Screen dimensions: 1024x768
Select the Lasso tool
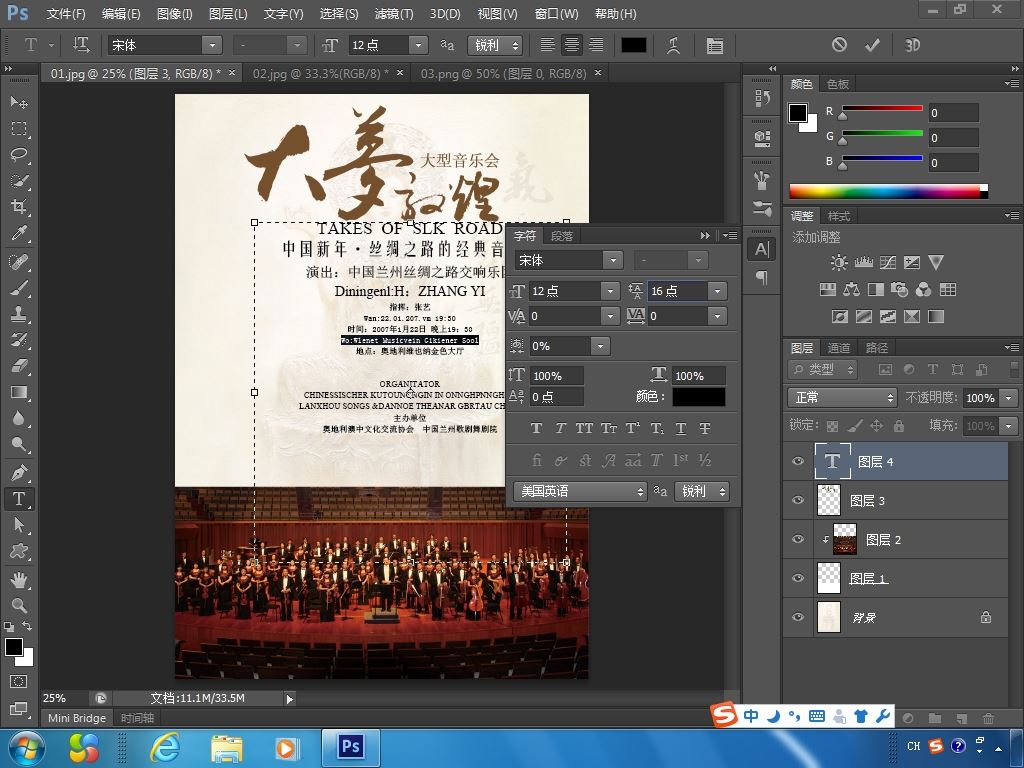pos(19,155)
